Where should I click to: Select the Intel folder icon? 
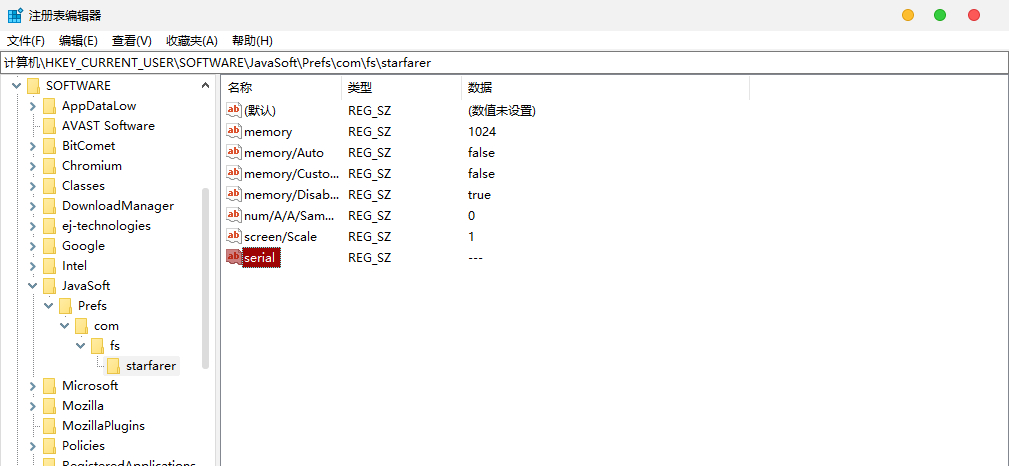point(50,266)
